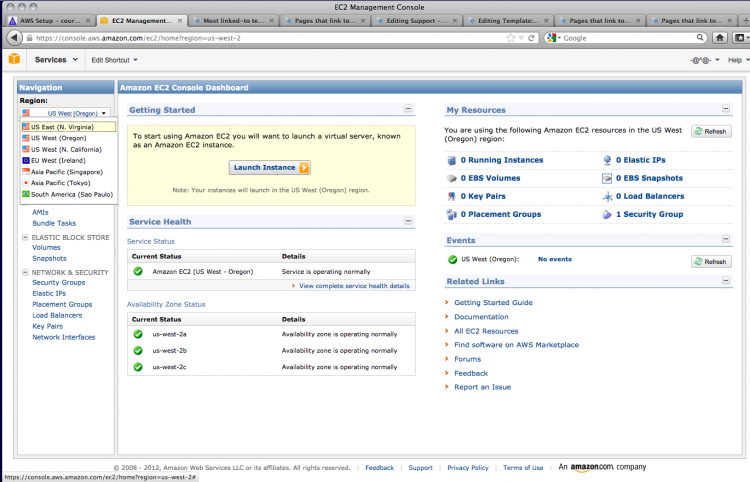Collapse the My Resources panel
The width and height of the screenshot is (750, 482).
point(726,109)
